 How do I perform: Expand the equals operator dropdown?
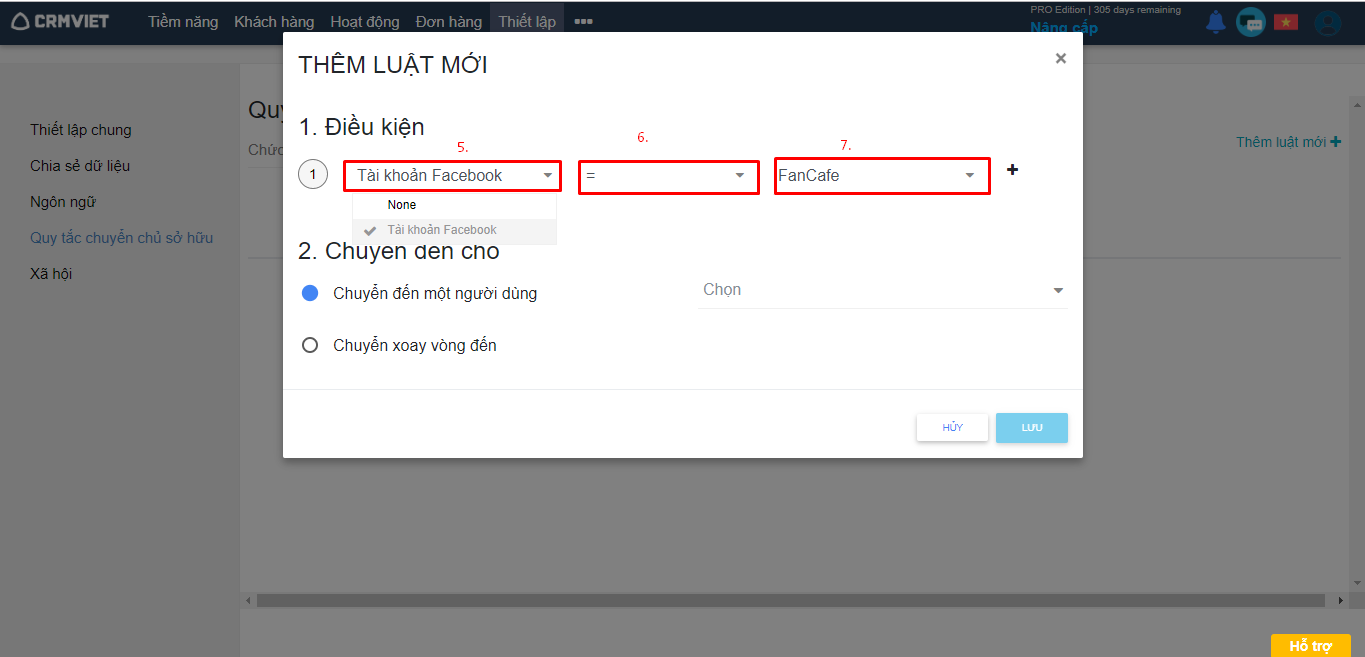pos(668,176)
